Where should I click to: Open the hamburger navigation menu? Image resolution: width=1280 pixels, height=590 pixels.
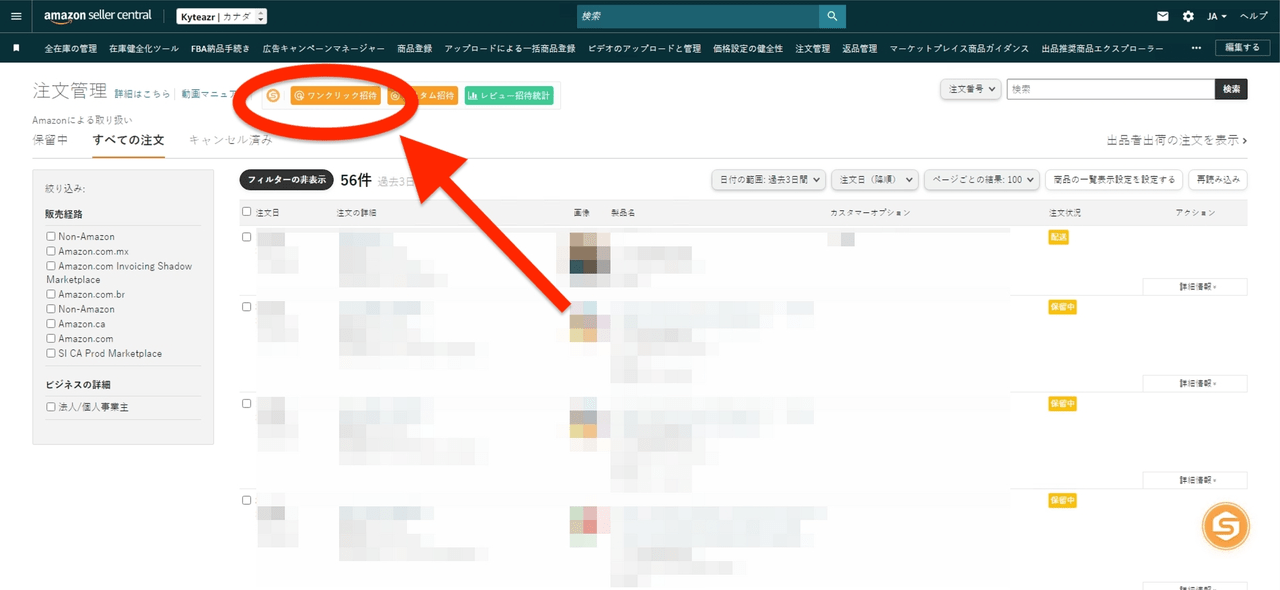[16, 16]
